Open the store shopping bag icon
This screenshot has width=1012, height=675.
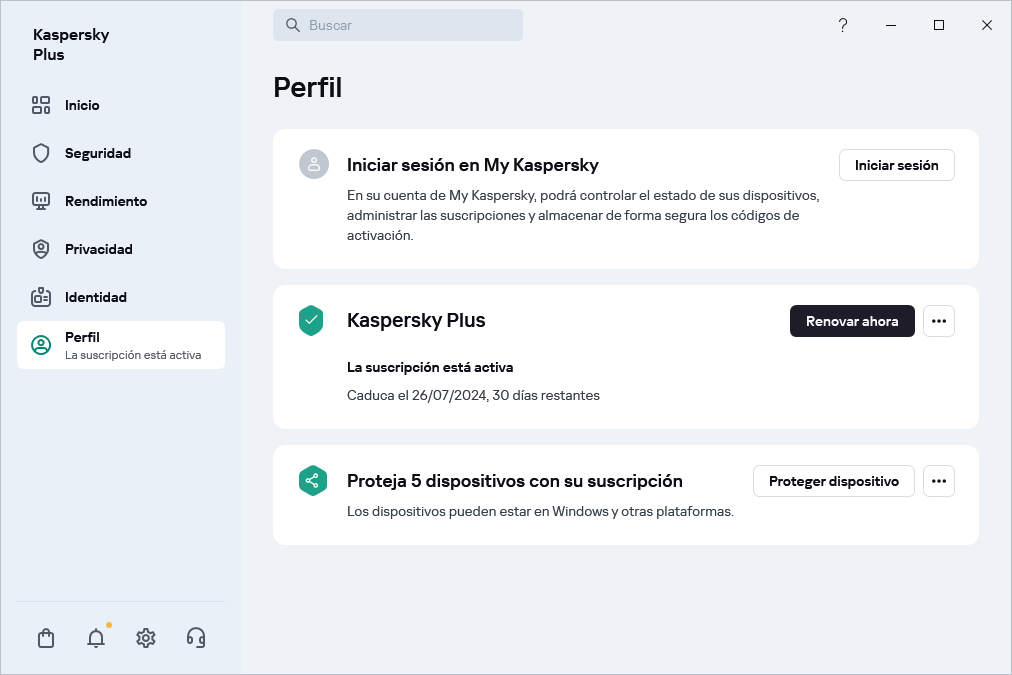click(46, 638)
